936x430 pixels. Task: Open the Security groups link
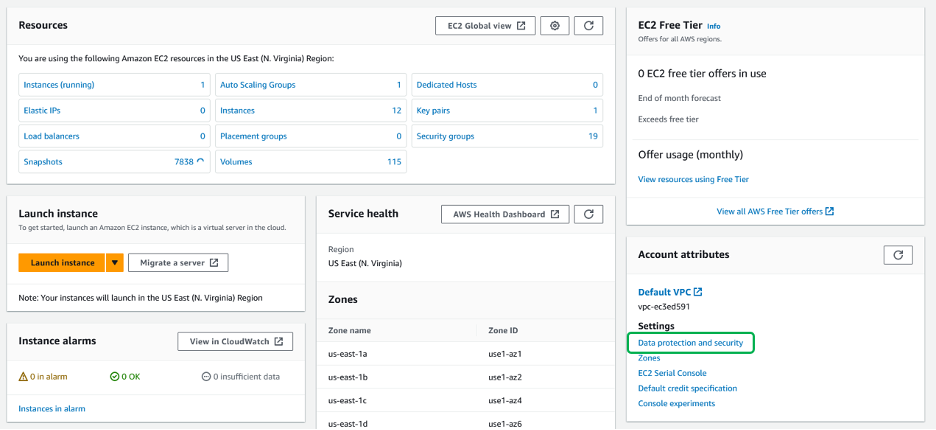tap(445, 136)
